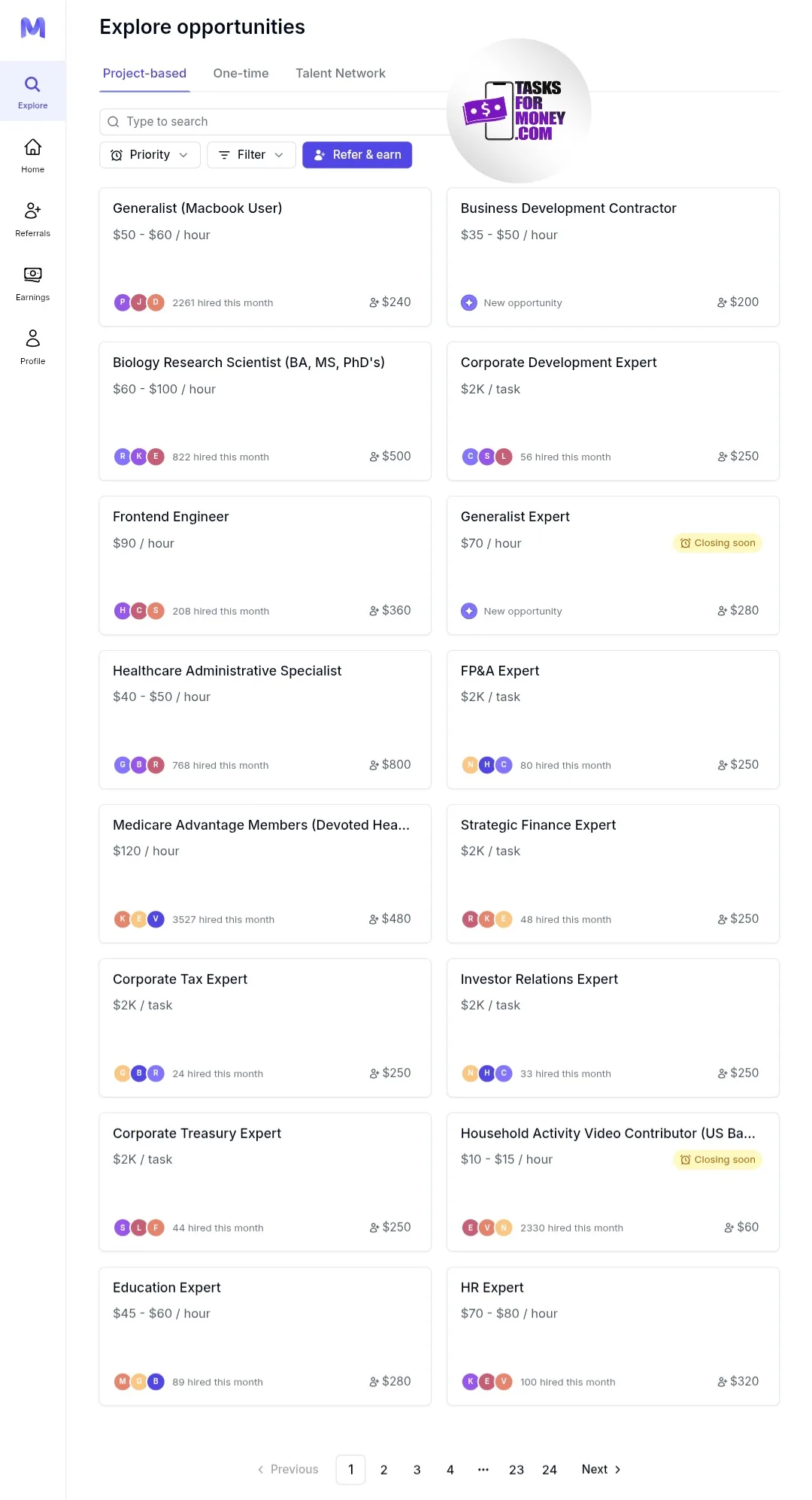
Task: Click avatar group on Frontend Engineer card
Action: 139,611
